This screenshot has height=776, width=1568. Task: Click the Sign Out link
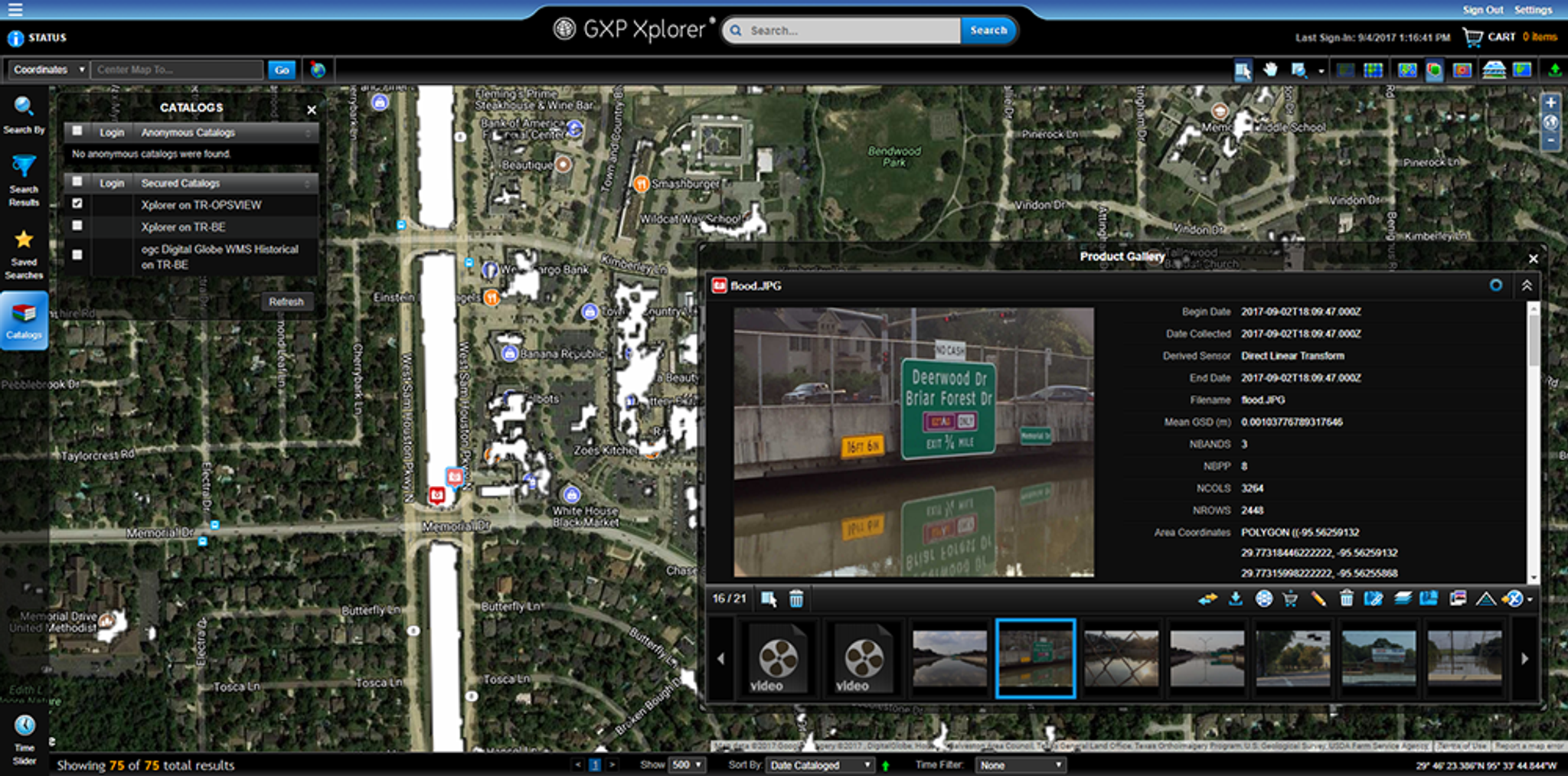click(x=1483, y=10)
